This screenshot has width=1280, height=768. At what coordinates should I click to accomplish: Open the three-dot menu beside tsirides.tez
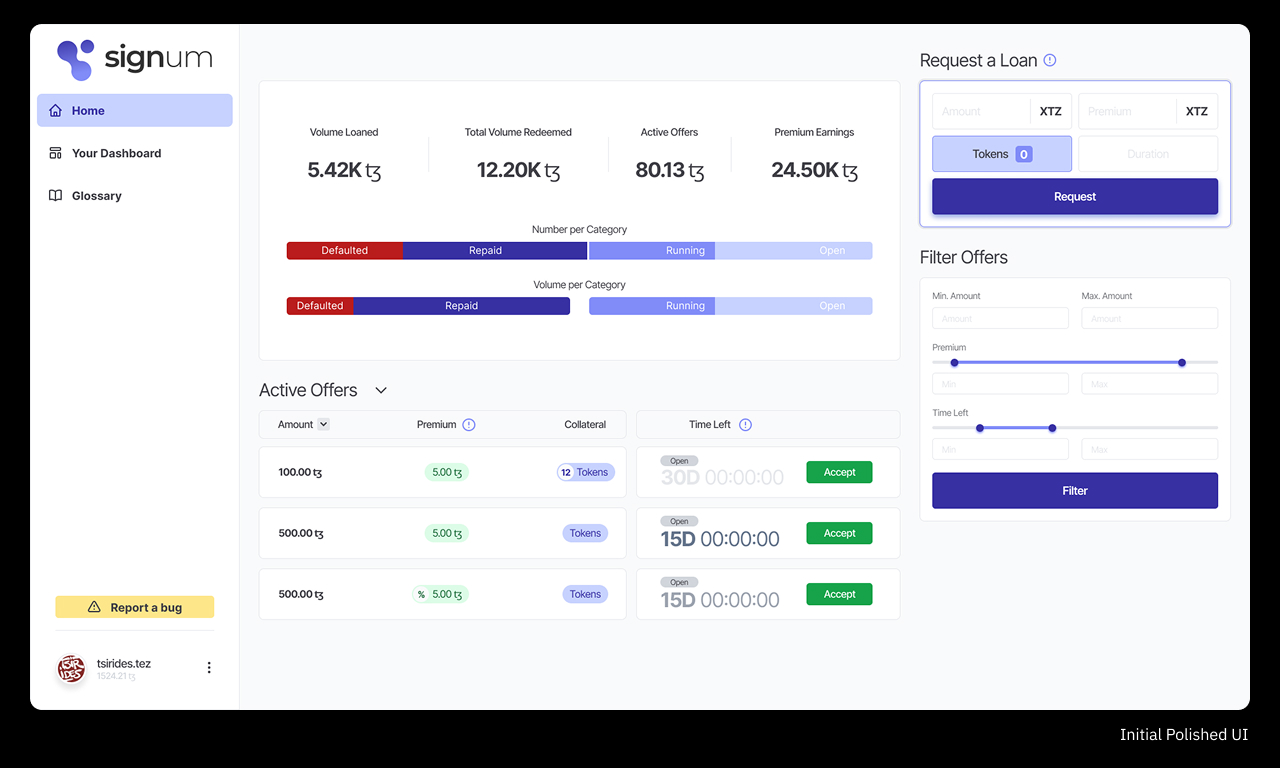click(x=209, y=668)
